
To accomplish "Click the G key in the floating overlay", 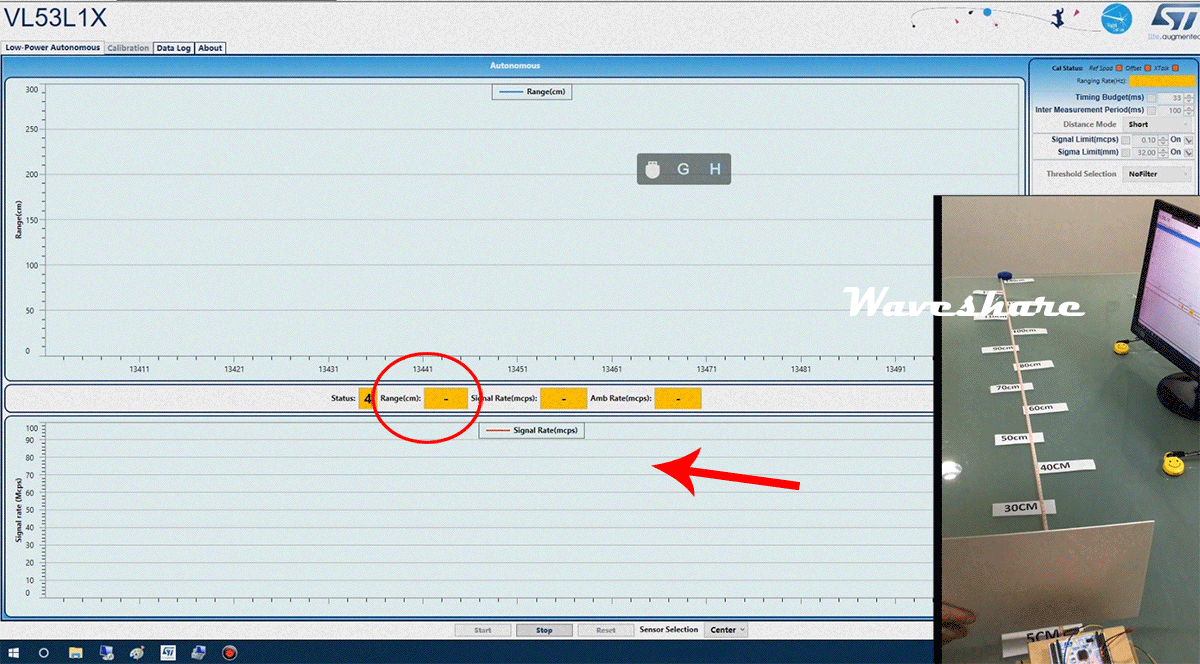I will [683, 169].
